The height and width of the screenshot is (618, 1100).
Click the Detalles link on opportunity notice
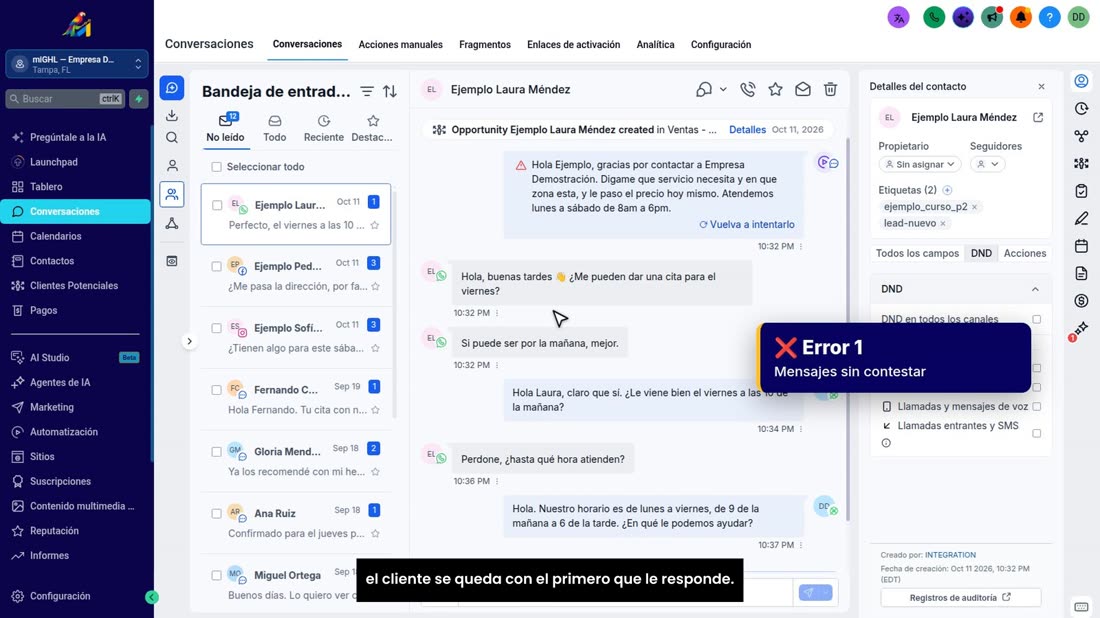tap(747, 130)
